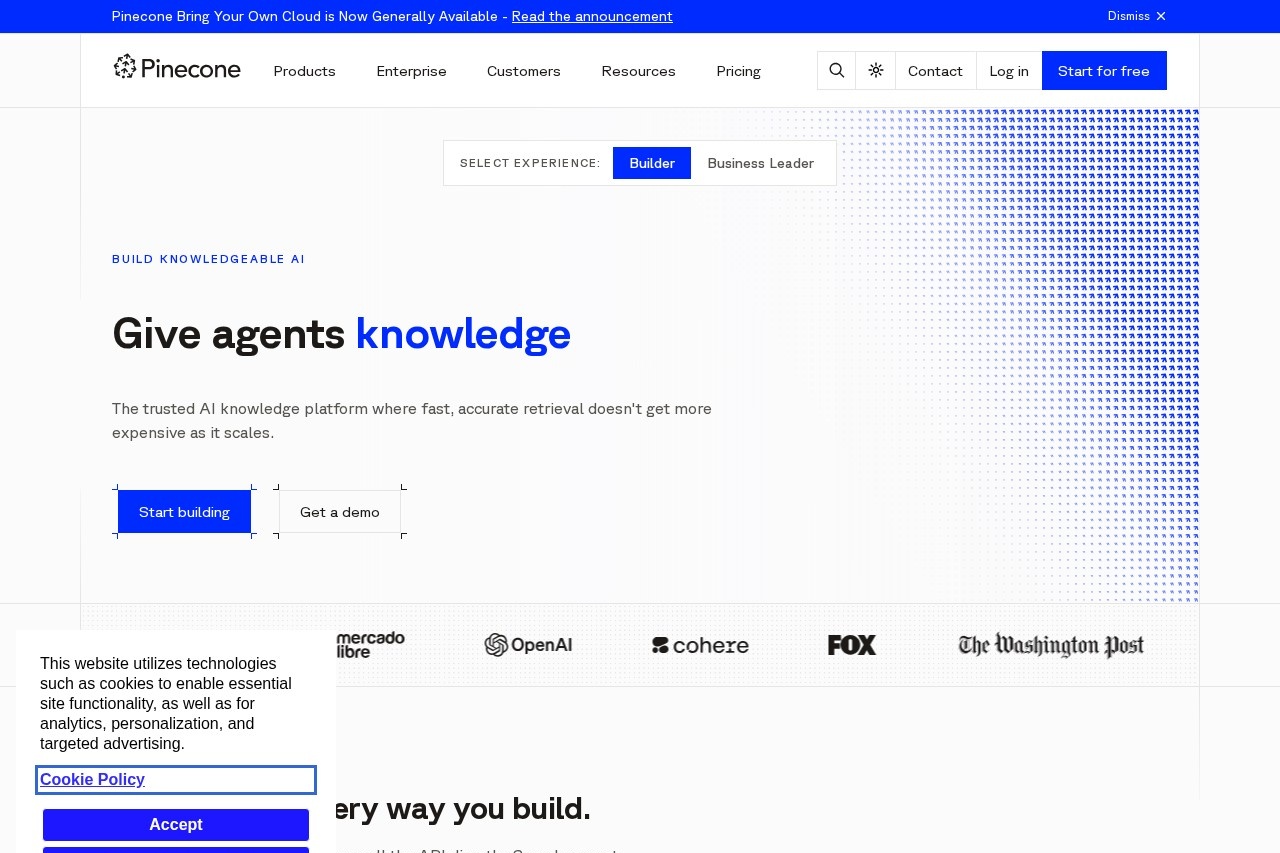Screen dimensions: 1280x853
Task: Toggle the light/dark theme sun icon
Action: 876,71
